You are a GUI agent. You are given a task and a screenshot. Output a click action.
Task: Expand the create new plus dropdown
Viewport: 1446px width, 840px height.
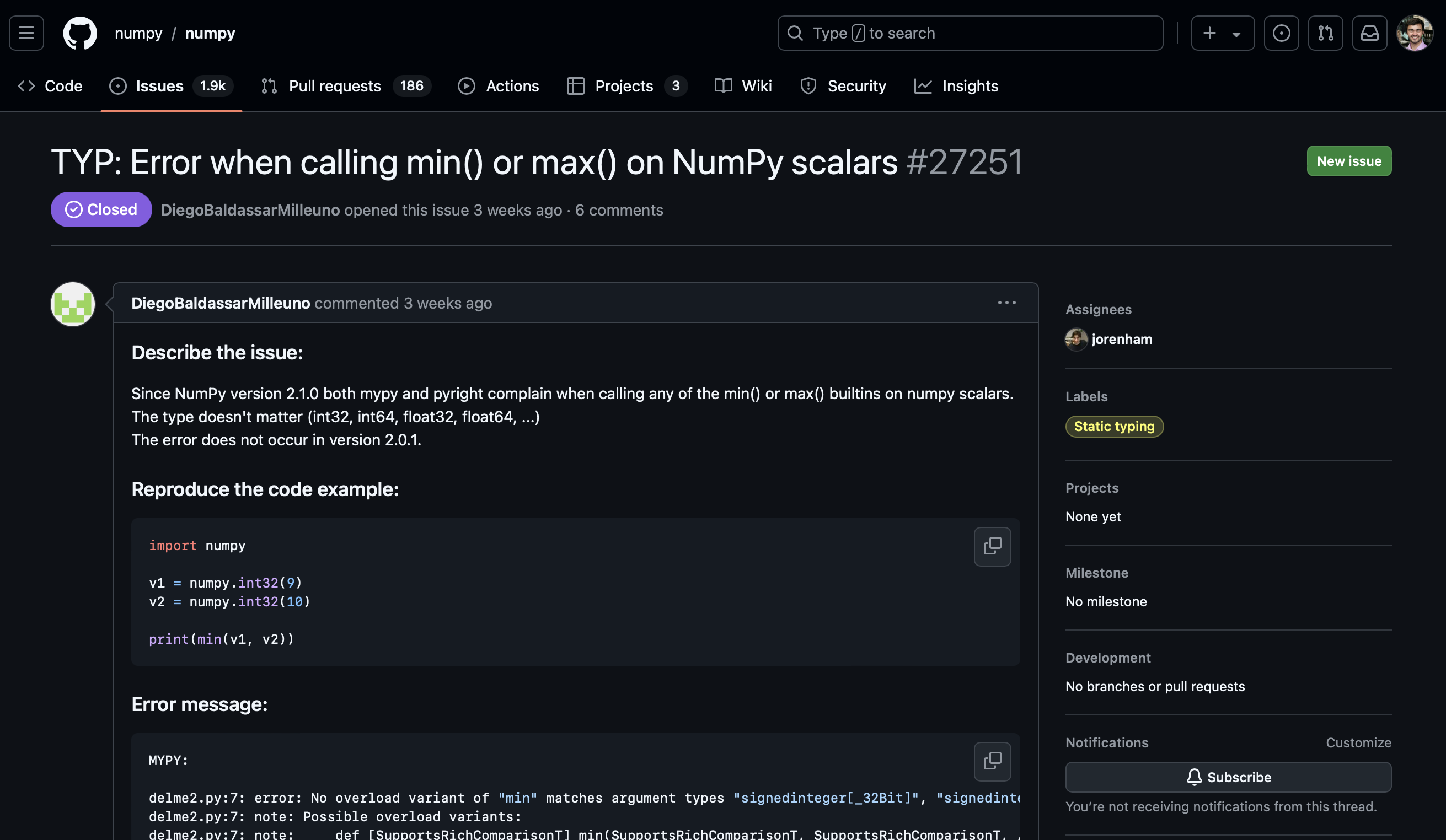[x=1222, y=33]
